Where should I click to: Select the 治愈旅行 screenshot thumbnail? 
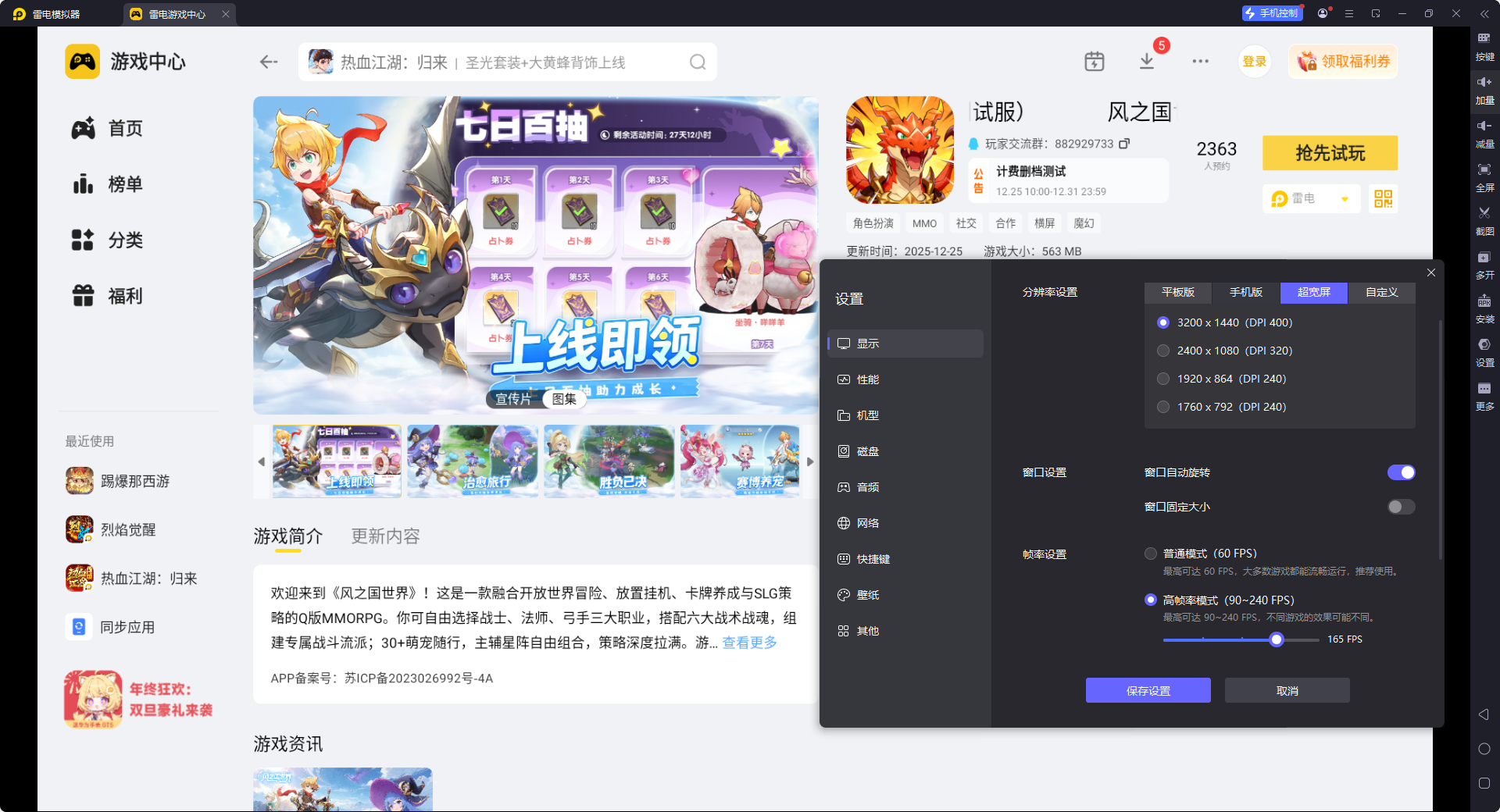click(473, 461)
